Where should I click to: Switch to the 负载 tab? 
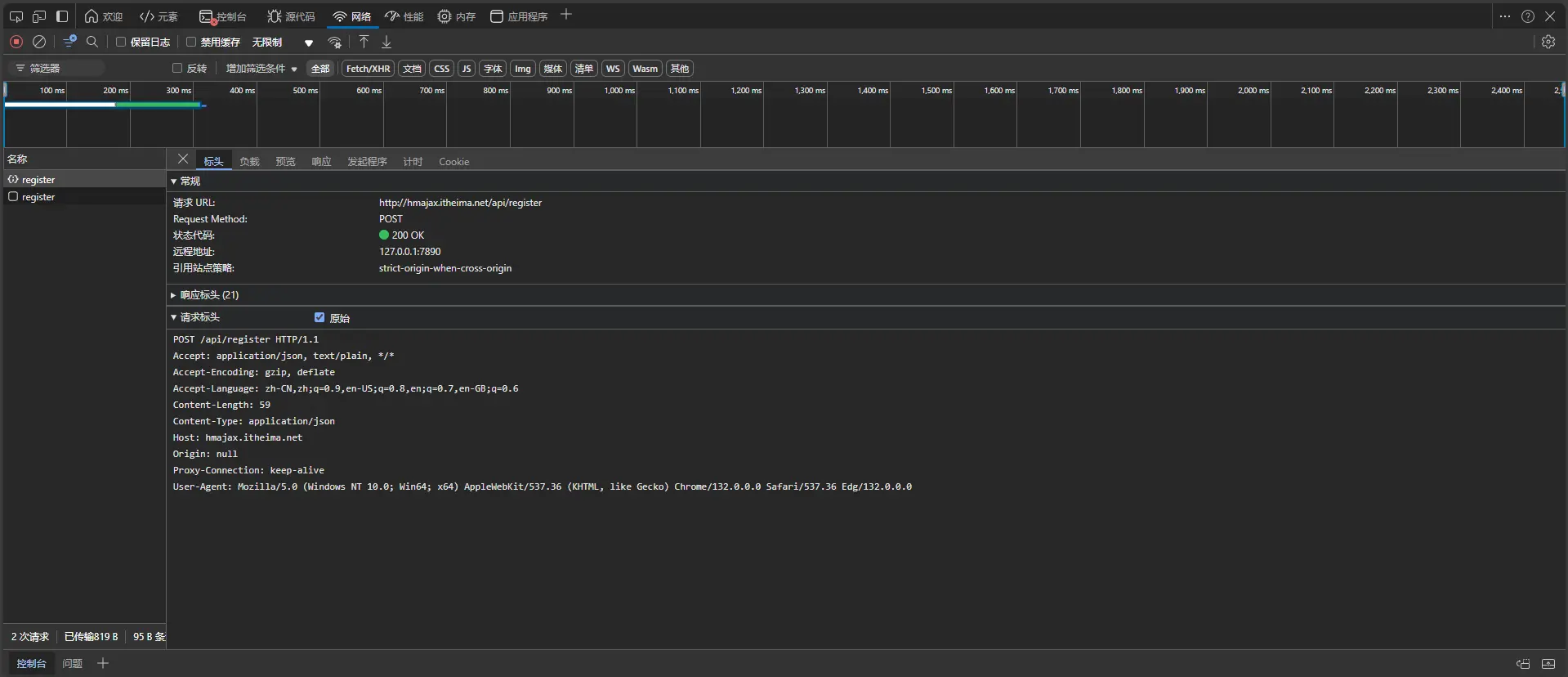click(249, 162)
